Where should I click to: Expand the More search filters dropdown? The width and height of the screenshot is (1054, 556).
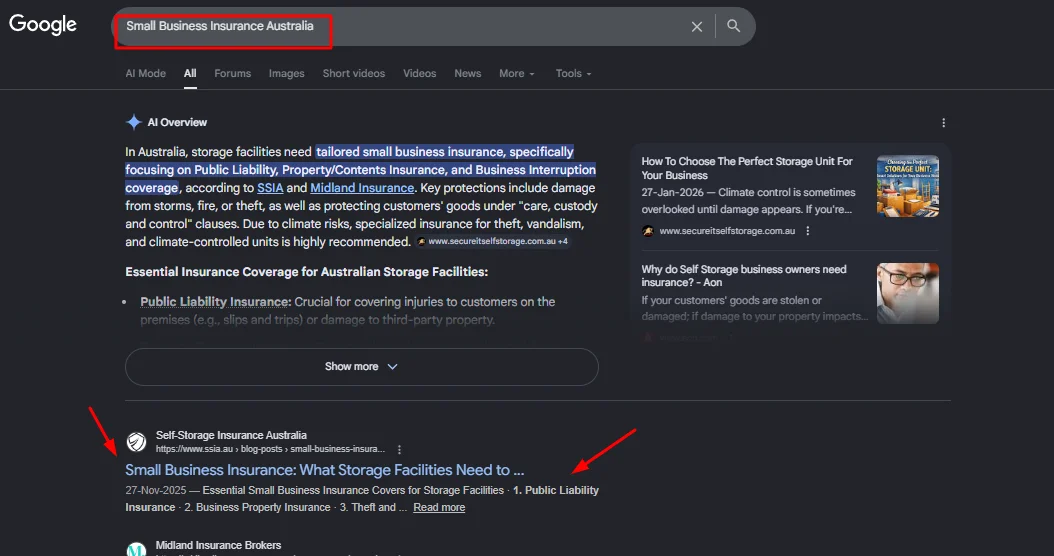tap(517, 73)
